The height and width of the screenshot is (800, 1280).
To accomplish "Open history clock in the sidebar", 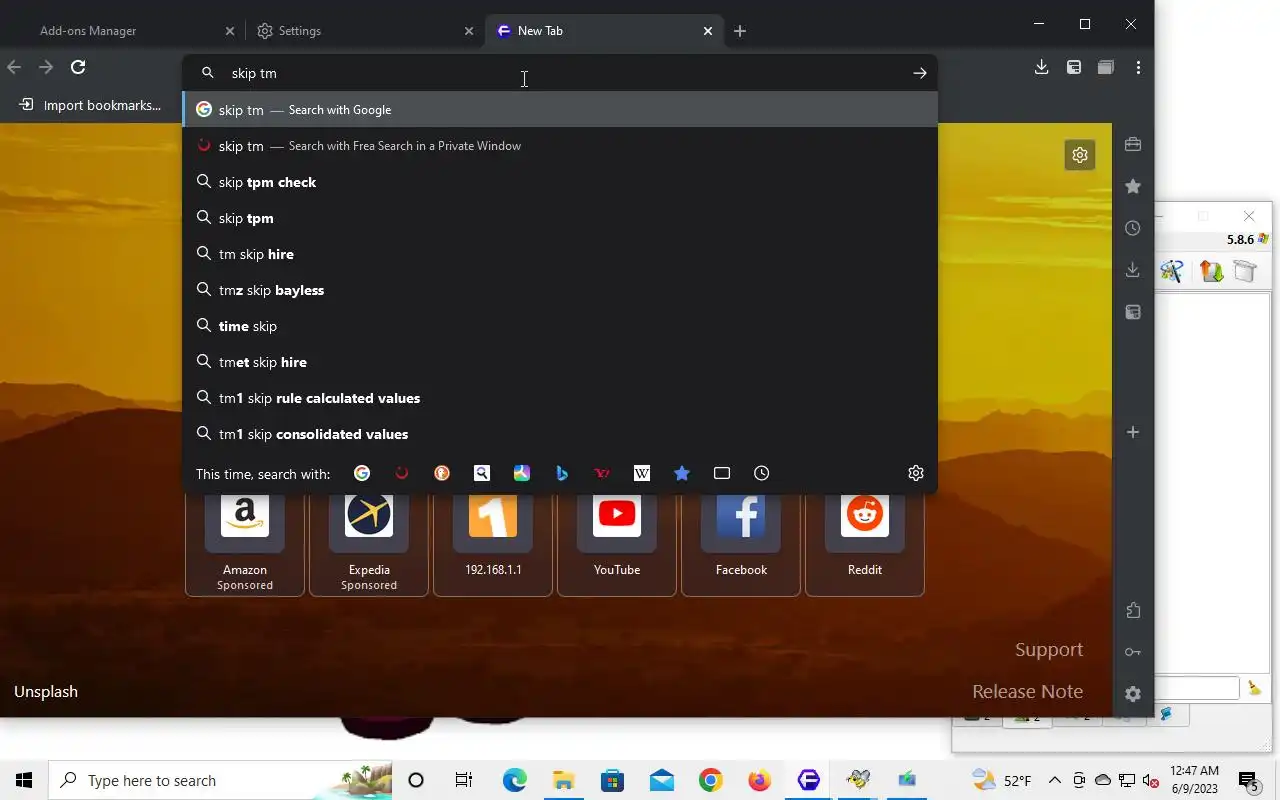I will tap(1133, 228).
